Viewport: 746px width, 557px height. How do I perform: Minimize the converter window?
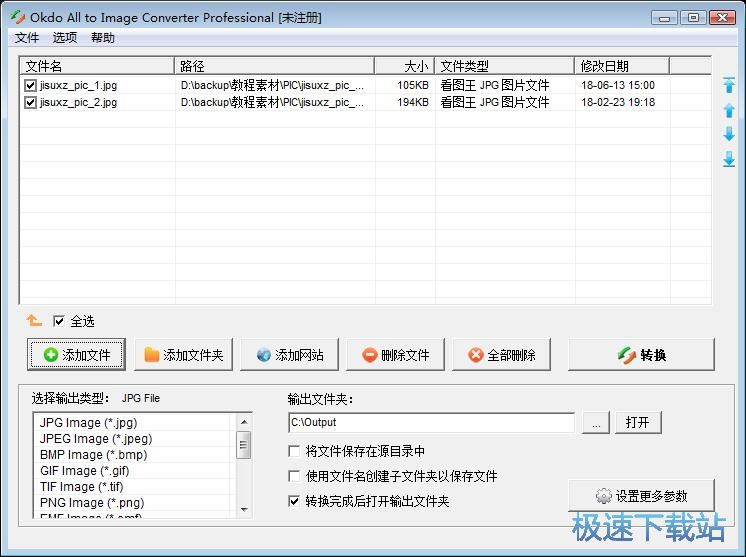point(664,18)
